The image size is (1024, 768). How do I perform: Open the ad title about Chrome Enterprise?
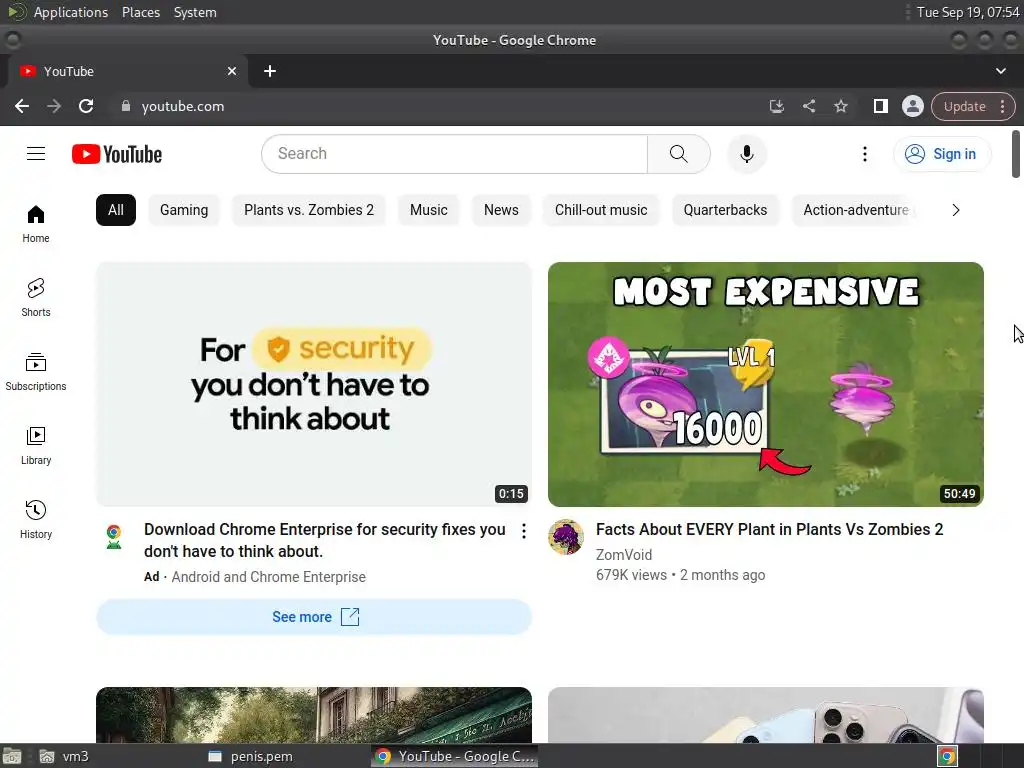(325, 540)
